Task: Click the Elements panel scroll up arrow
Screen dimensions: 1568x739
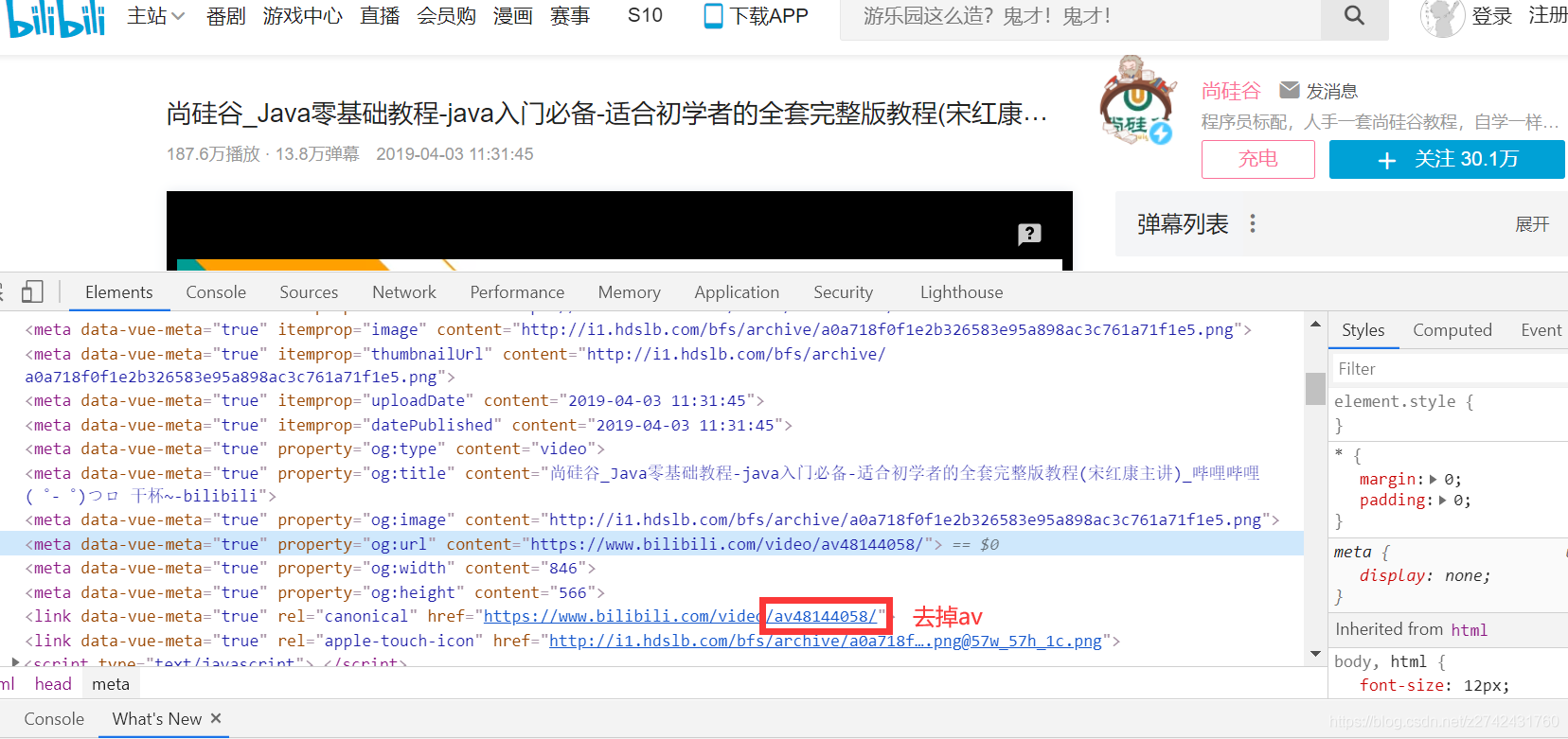Action: (1315, 324)
